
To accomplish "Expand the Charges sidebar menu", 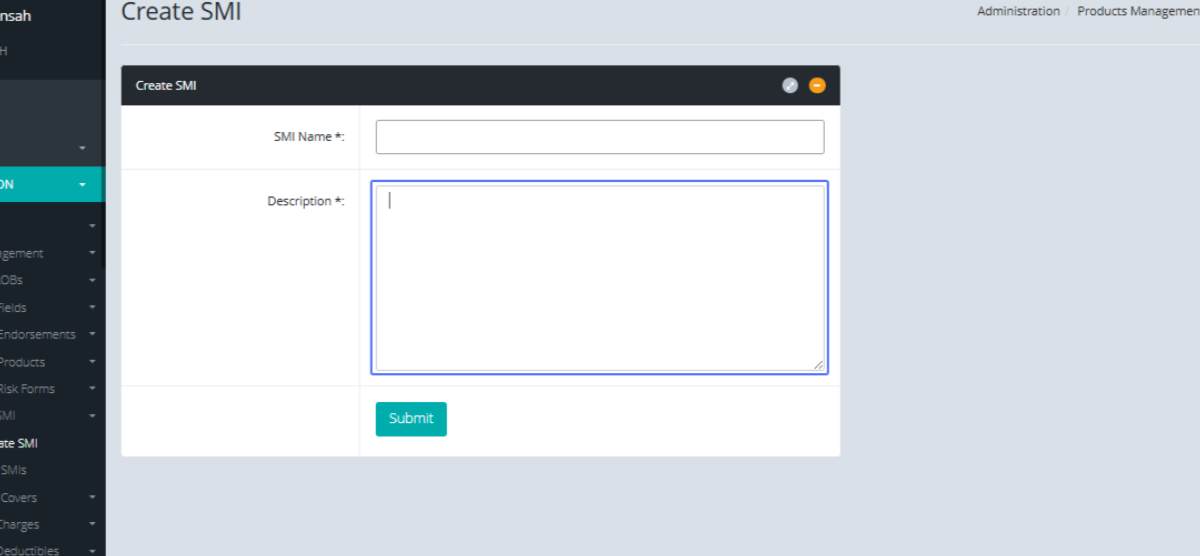I will point(20,524).
